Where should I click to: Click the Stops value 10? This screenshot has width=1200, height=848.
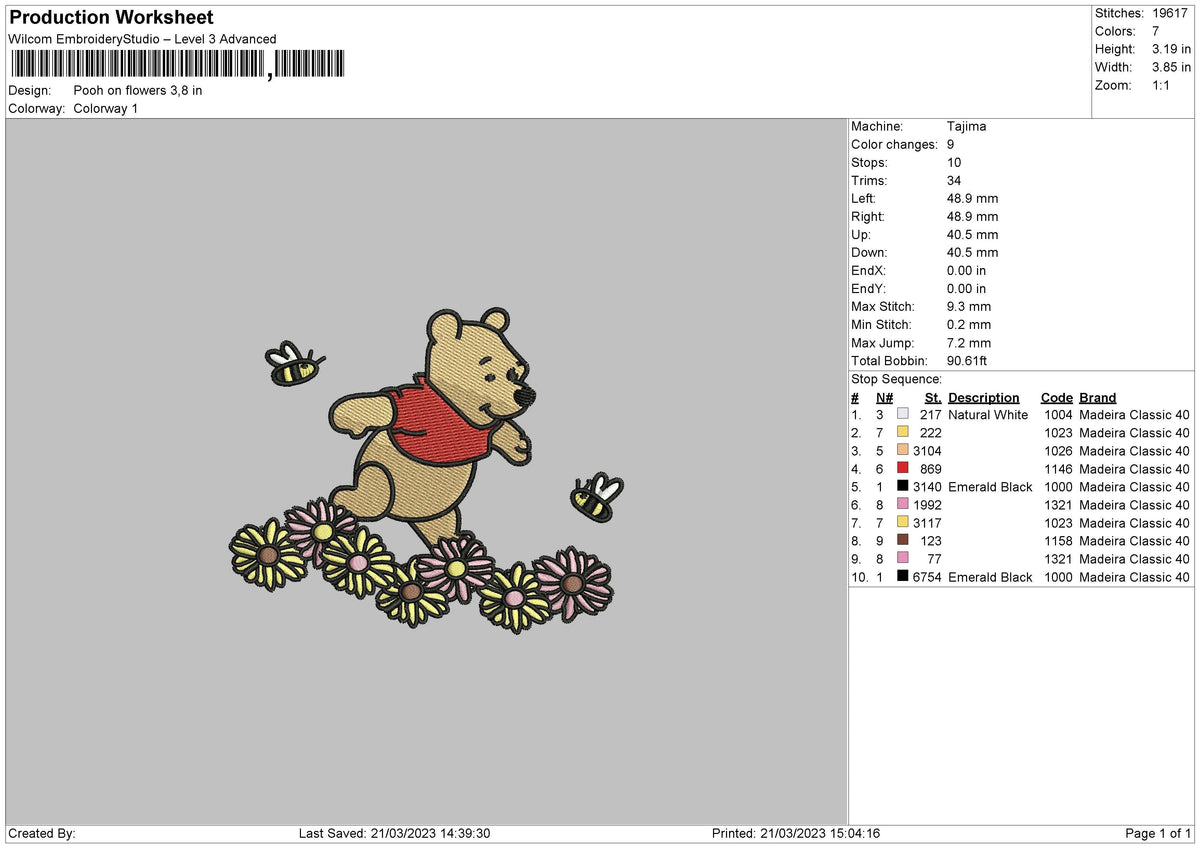[x=954, y=163]
